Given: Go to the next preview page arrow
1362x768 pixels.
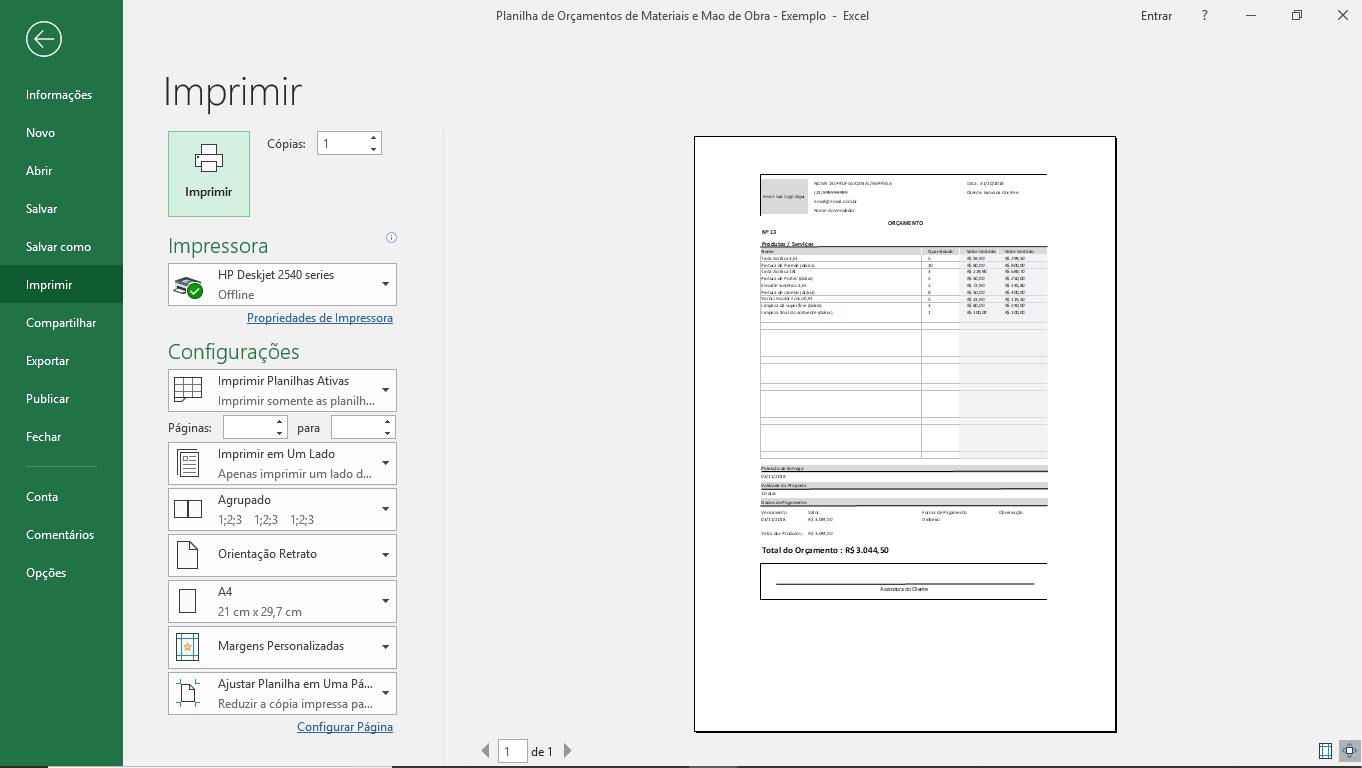Looking at the screenshot, I should [x=568, y=751].
